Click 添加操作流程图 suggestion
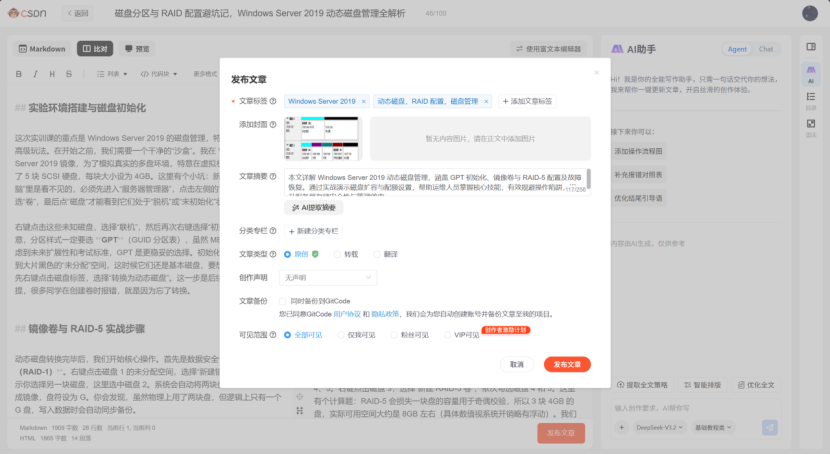This screenshot has width=830, height=455. (638, 151)
